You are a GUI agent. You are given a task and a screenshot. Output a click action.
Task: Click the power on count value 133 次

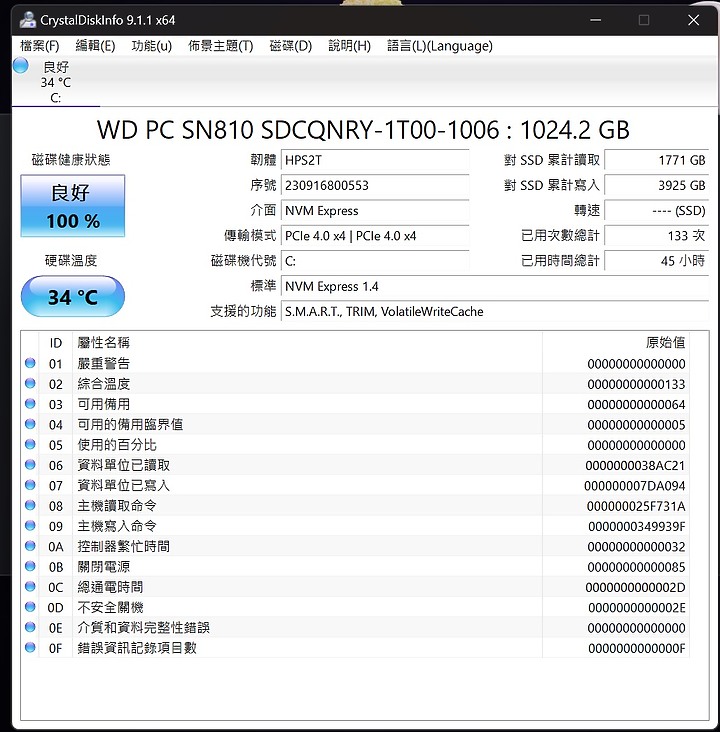pos(656,236)
